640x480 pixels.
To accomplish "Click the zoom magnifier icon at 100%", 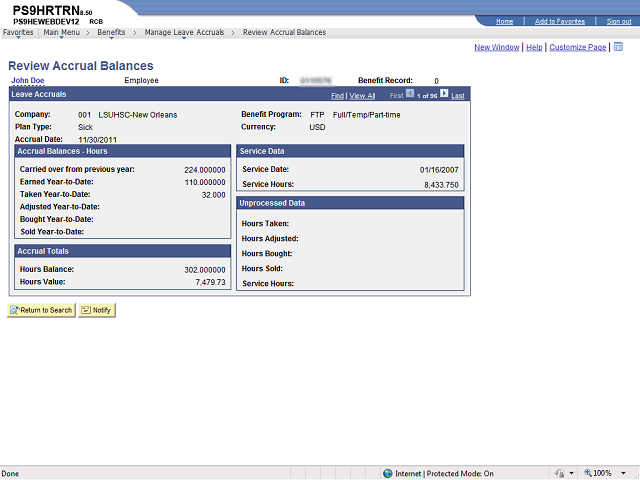I will (588, 473).
